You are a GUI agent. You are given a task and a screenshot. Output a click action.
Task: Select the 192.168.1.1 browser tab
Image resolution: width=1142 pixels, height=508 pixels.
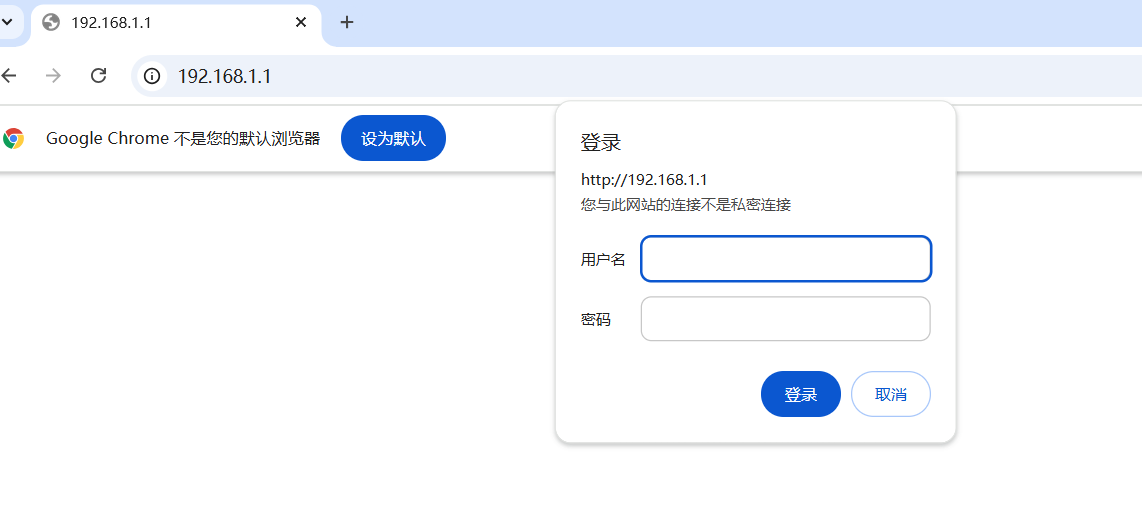click(176, 23)
